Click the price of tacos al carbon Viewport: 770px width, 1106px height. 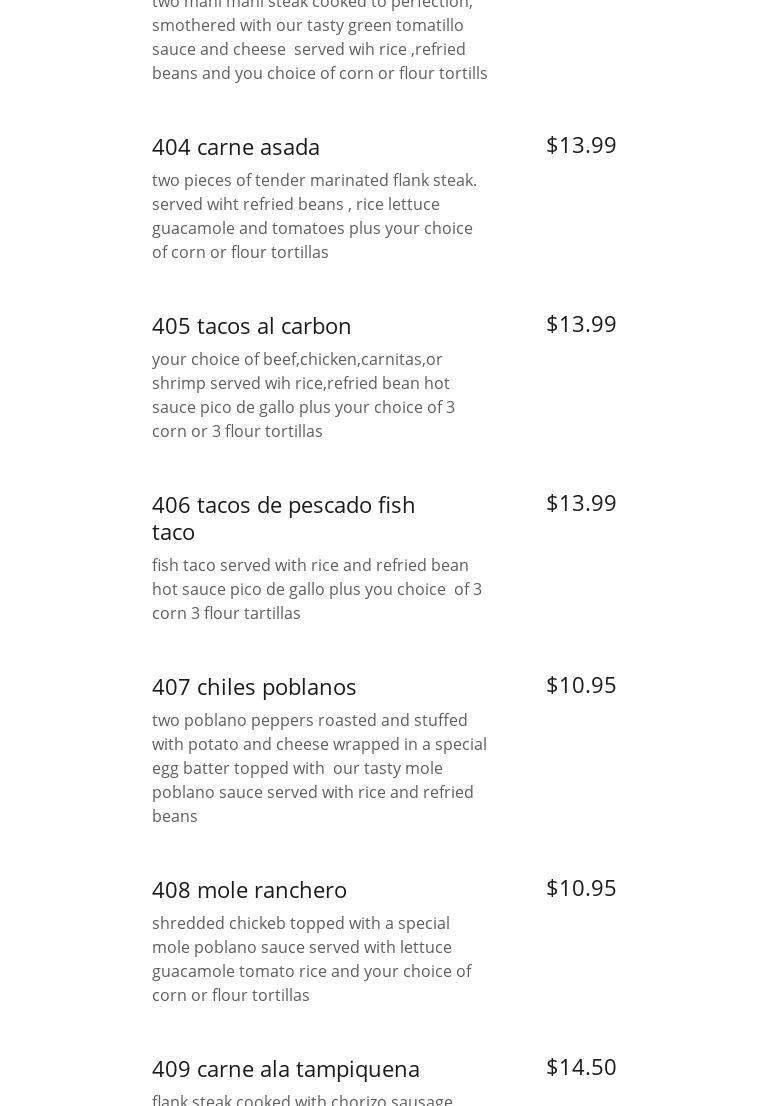(x=581, y=324)
